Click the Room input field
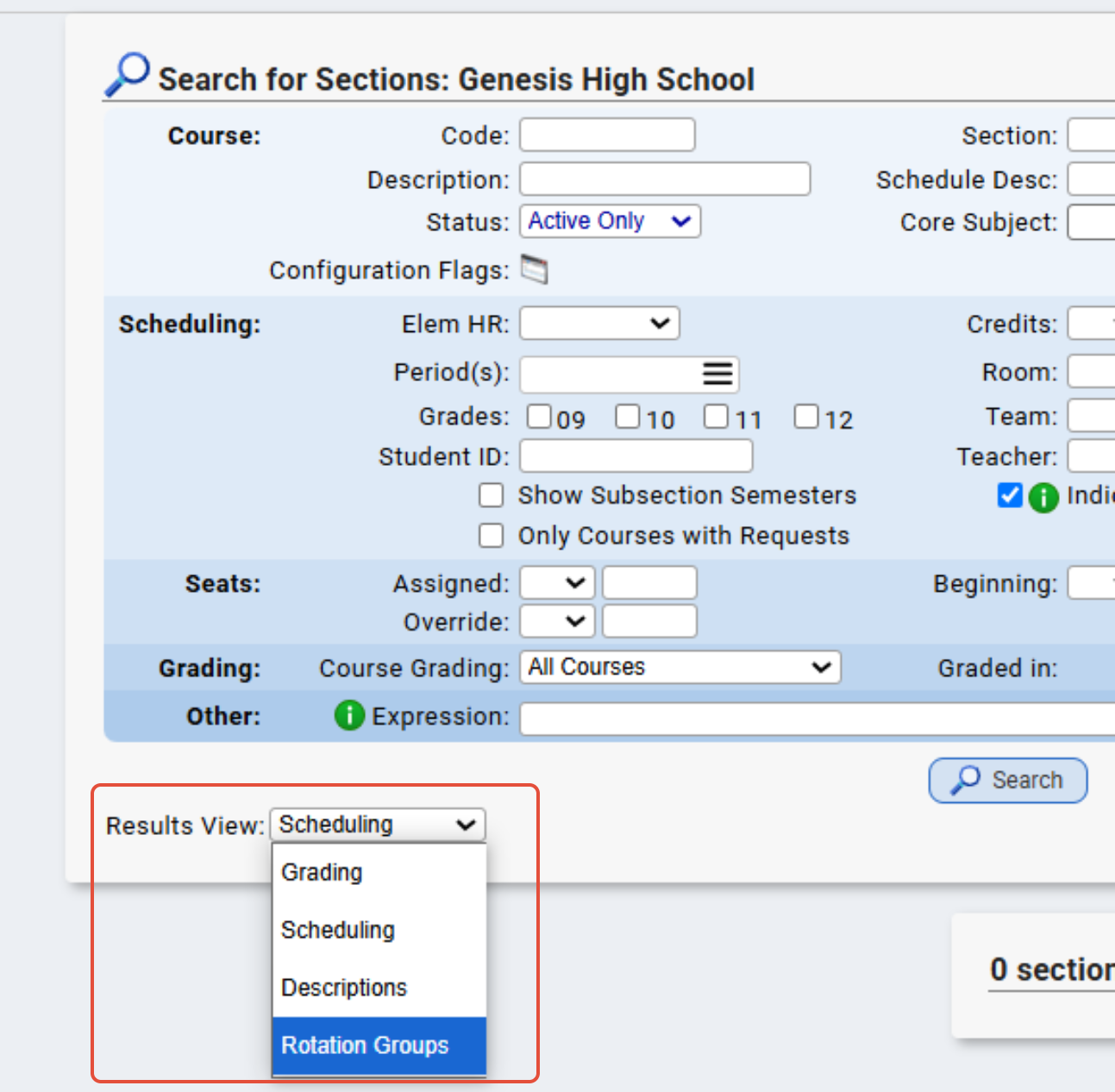Screen dimensions: 1115x1092 (x=1092, y=372)
